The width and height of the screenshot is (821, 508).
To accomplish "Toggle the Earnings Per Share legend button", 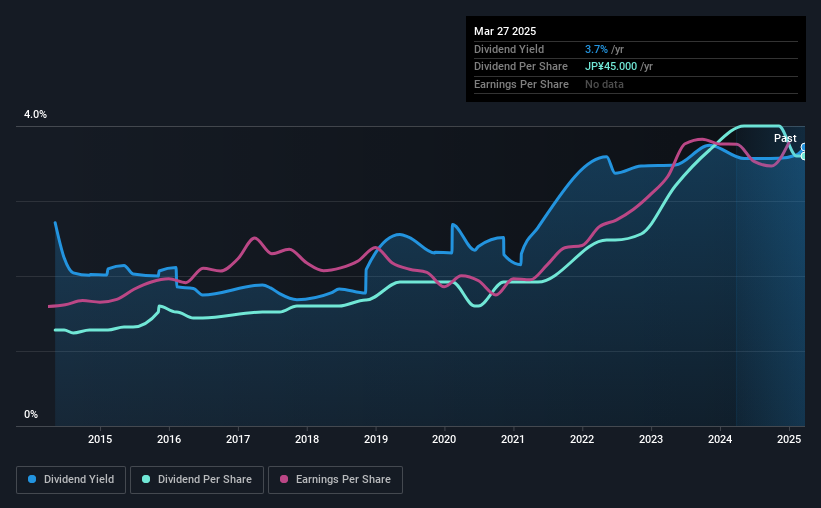I will pos(335,480).
